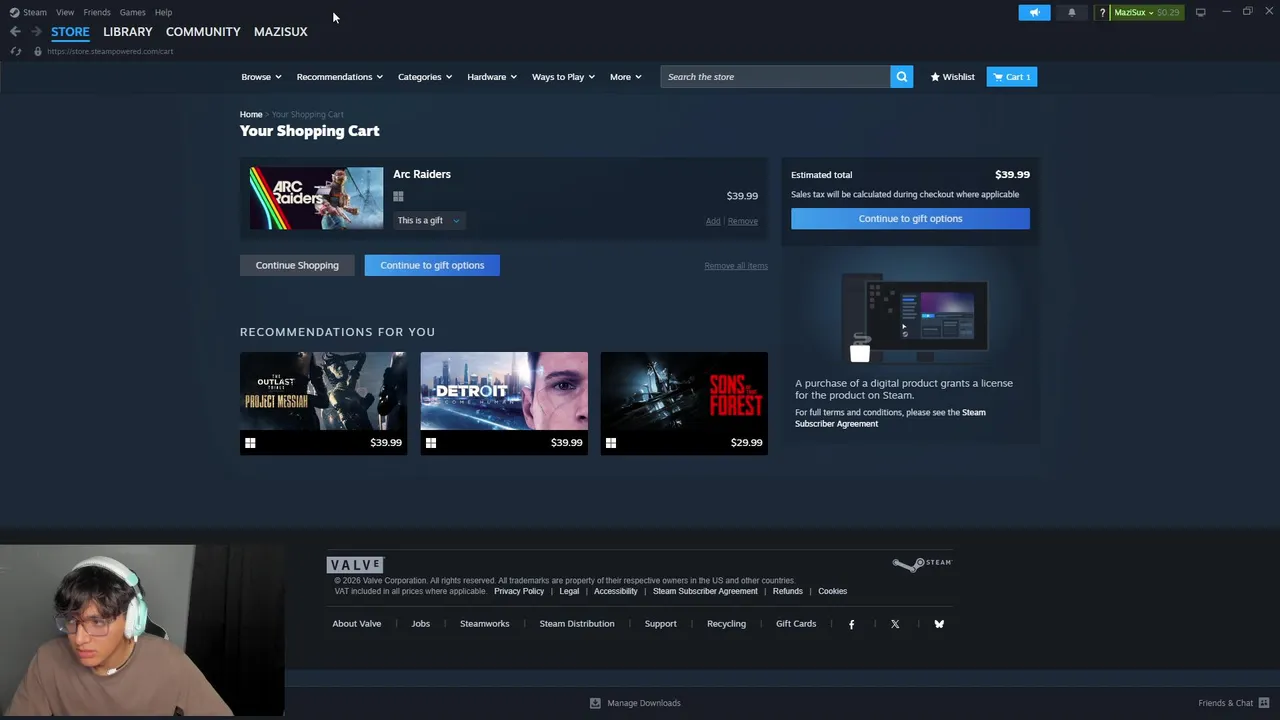Open the Facebook footer icon

[851, 624]
